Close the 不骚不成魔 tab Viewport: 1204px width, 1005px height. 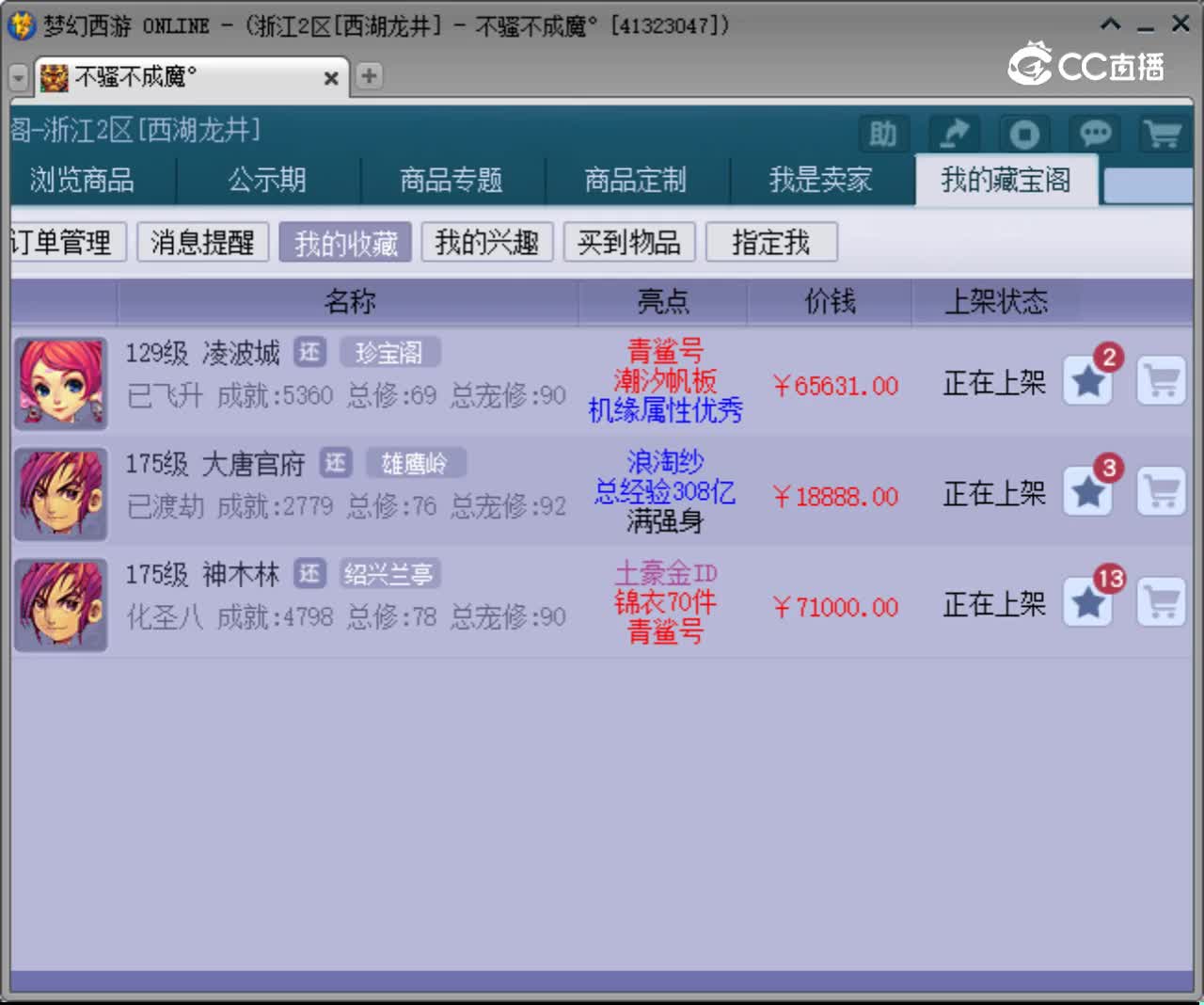[331, 78]
